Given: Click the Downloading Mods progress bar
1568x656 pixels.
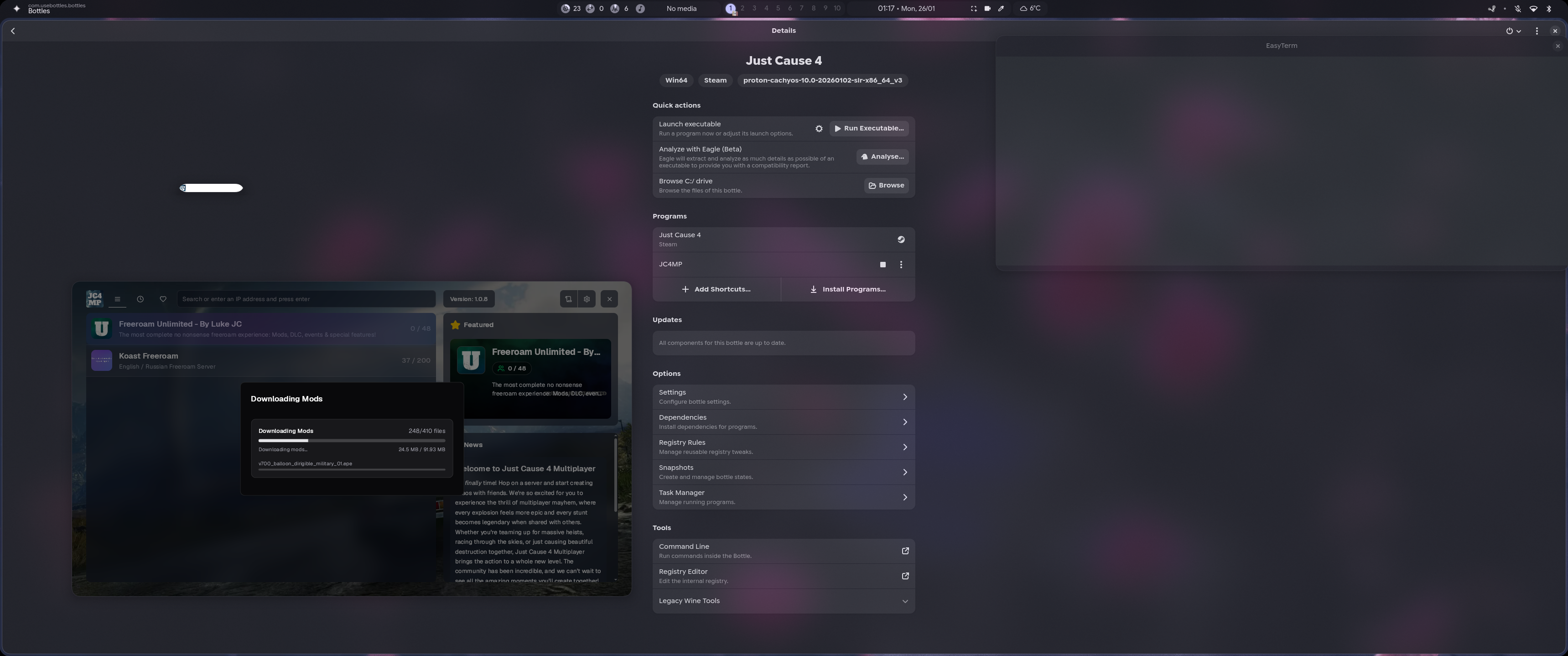Looking at the screenshot, I should 351,440.
